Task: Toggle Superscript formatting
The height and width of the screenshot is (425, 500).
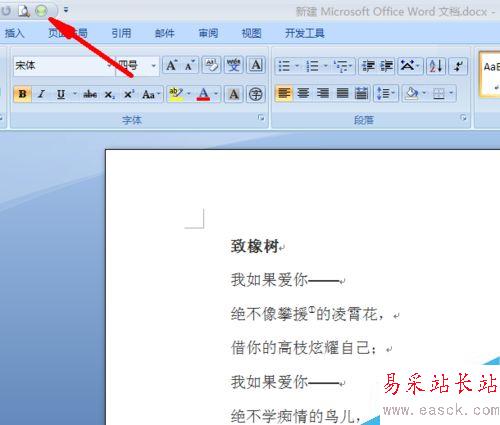Action: pos(129,94)
